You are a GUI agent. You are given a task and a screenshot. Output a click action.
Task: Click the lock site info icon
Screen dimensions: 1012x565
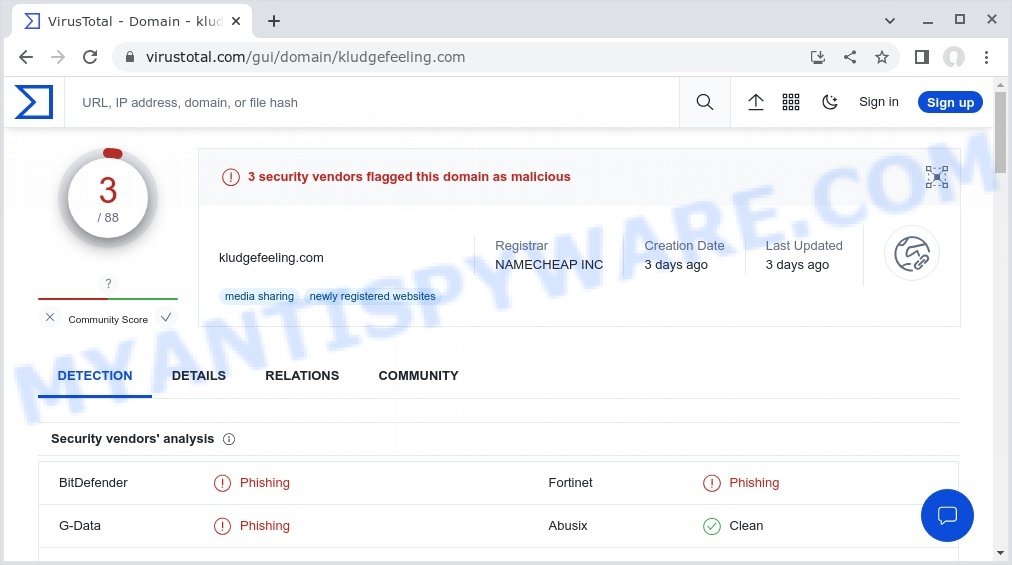130,57
